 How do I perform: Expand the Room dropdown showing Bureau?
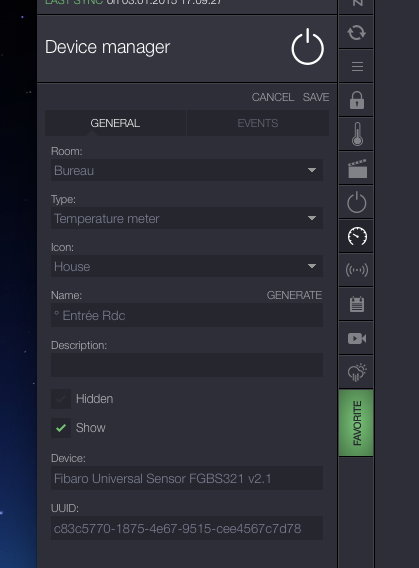187,170
